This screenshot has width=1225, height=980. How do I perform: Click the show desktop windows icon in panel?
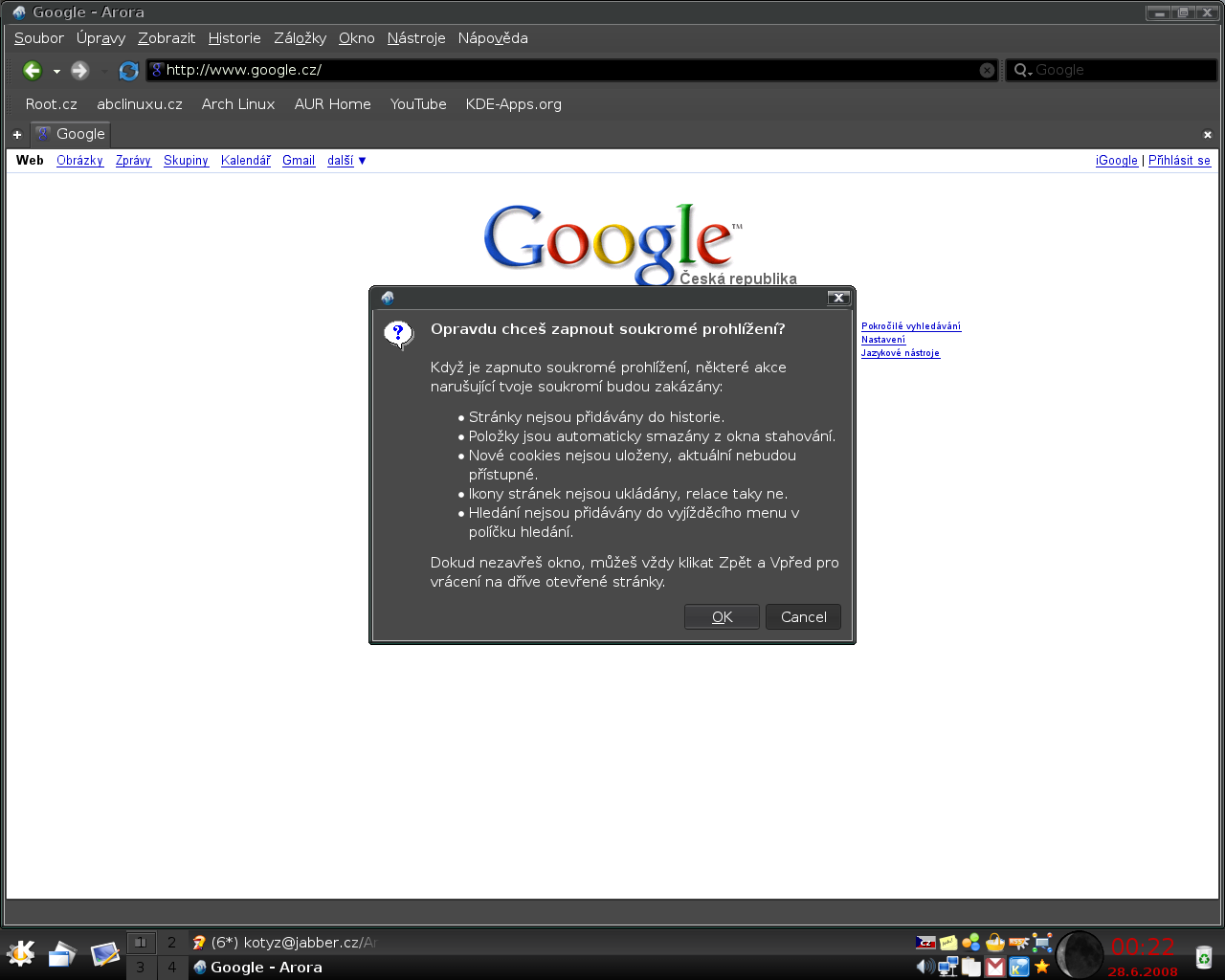pos(62,953)
